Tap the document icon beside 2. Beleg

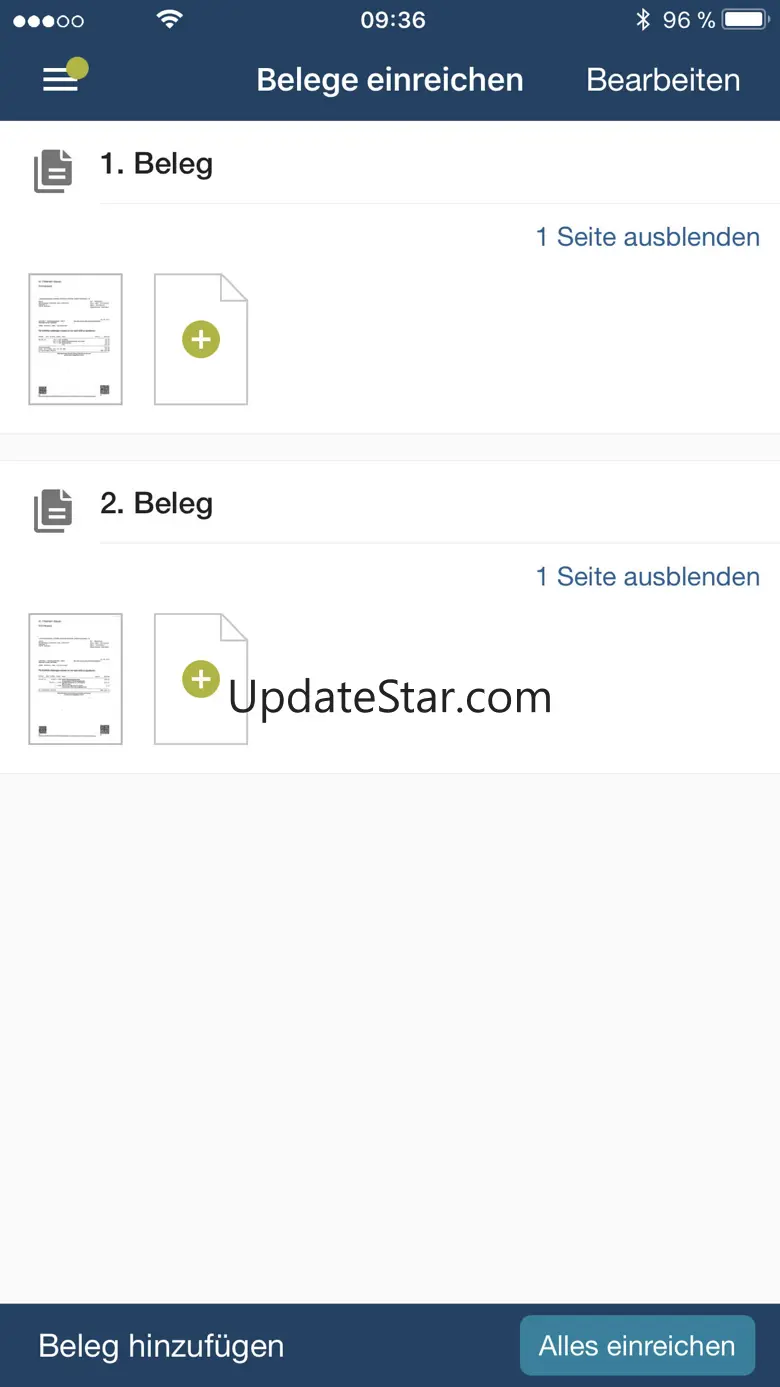point(54,511)
